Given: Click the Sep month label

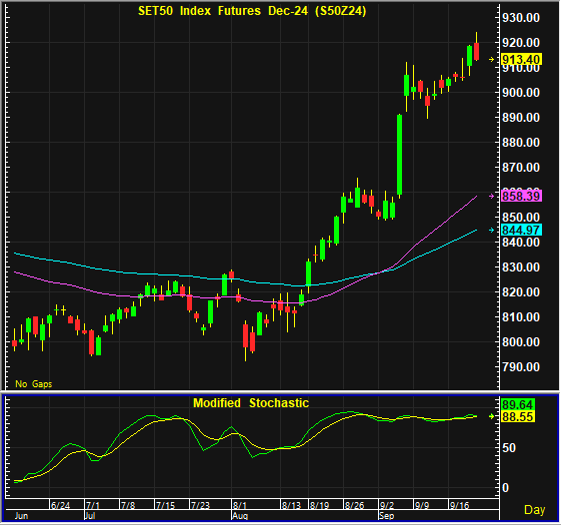Looking at the screenshot, I should click(386, 516).
